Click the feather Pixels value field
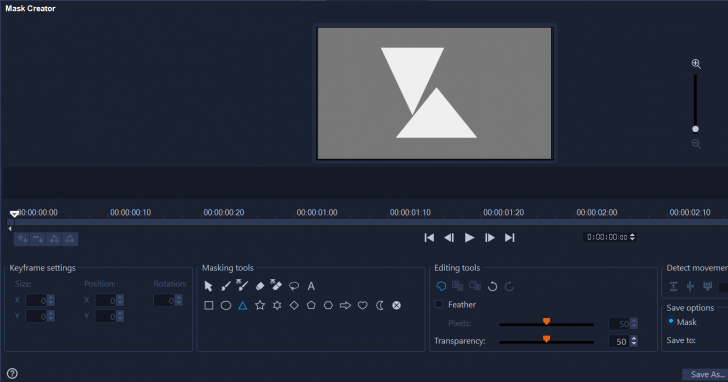Image resolution: width=728 pixels, height=382 pixels. click(x=619, y=324)
